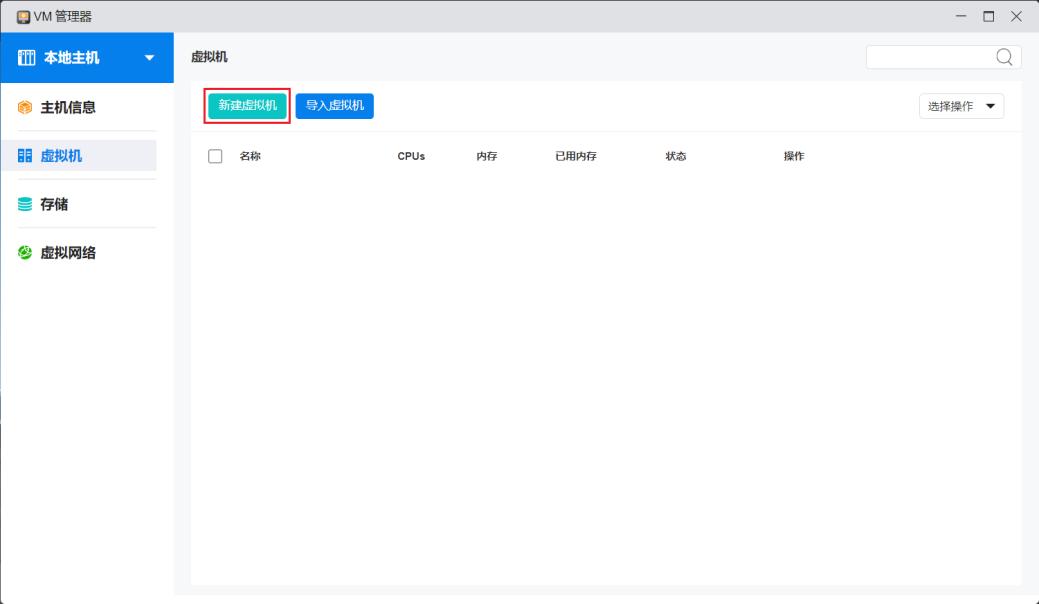
Task: Minimize the VM 管理器 window
Action: point(961,17)
